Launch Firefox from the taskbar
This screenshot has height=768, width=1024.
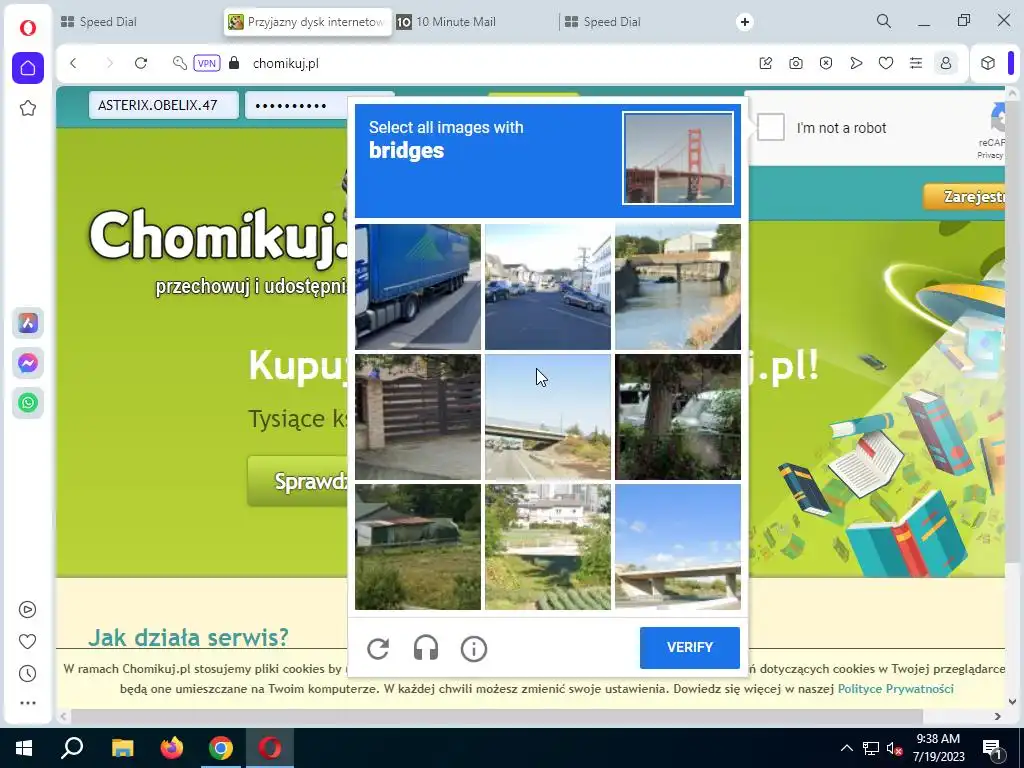tap(172, 748)
